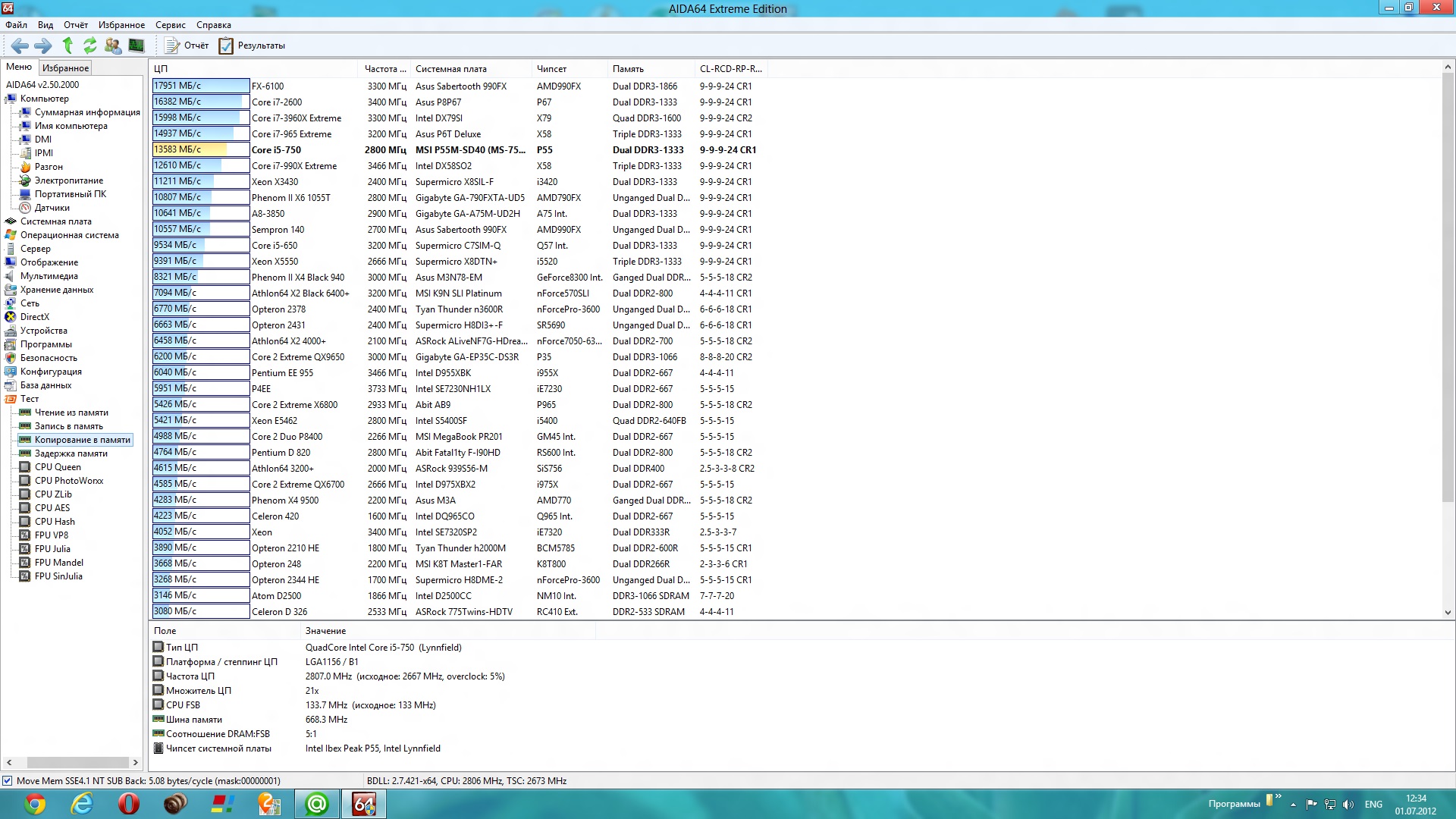The image size is (1456, 819).
Task: Go up one level with green arrow
Action: (67, 45)
